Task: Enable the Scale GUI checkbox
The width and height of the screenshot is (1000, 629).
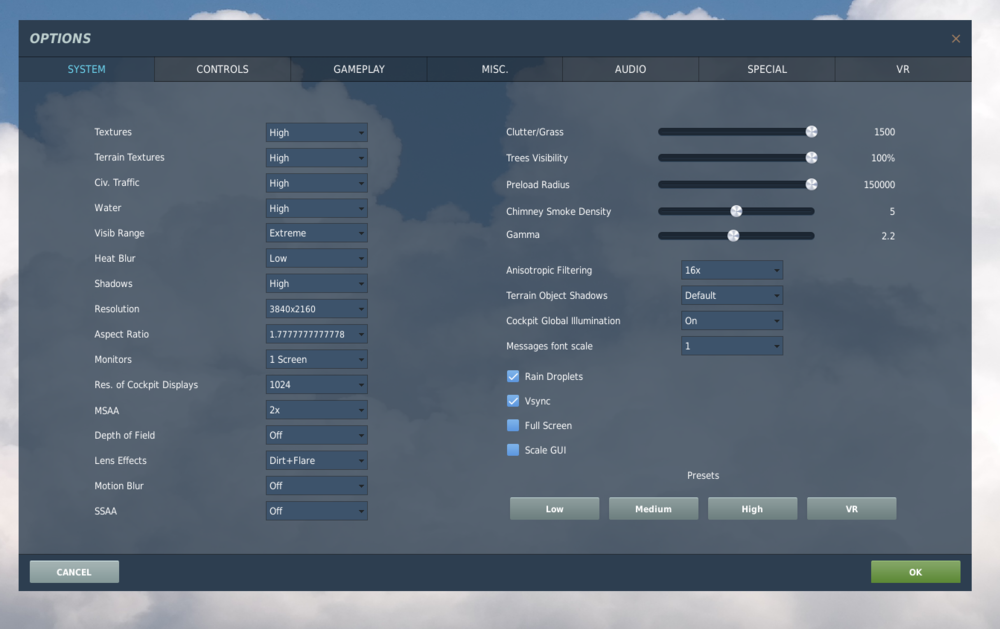Action: tap(513, 450)
